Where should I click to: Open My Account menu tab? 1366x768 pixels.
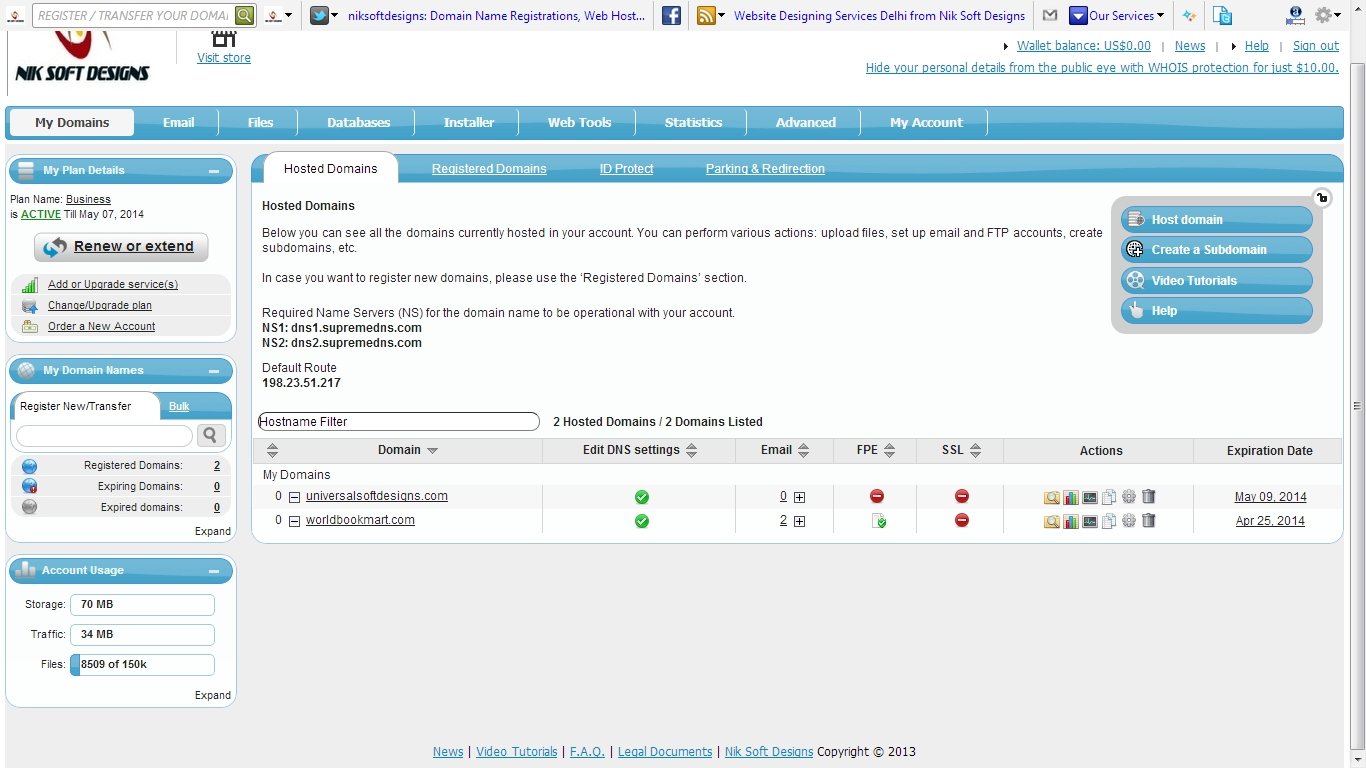click(926, 123)
